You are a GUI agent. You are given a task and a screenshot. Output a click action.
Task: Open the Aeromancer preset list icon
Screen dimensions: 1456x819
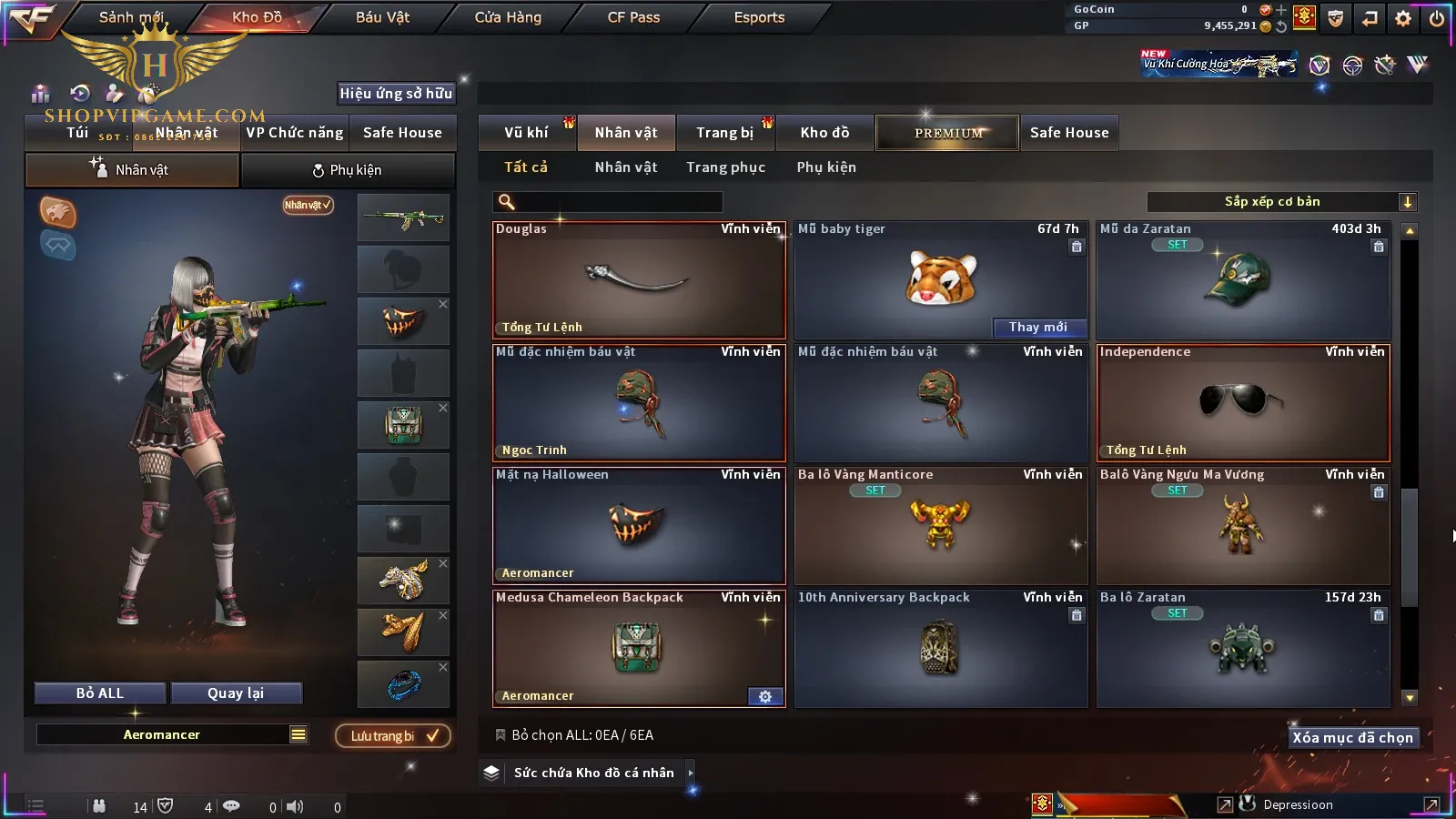click(298, 734)
